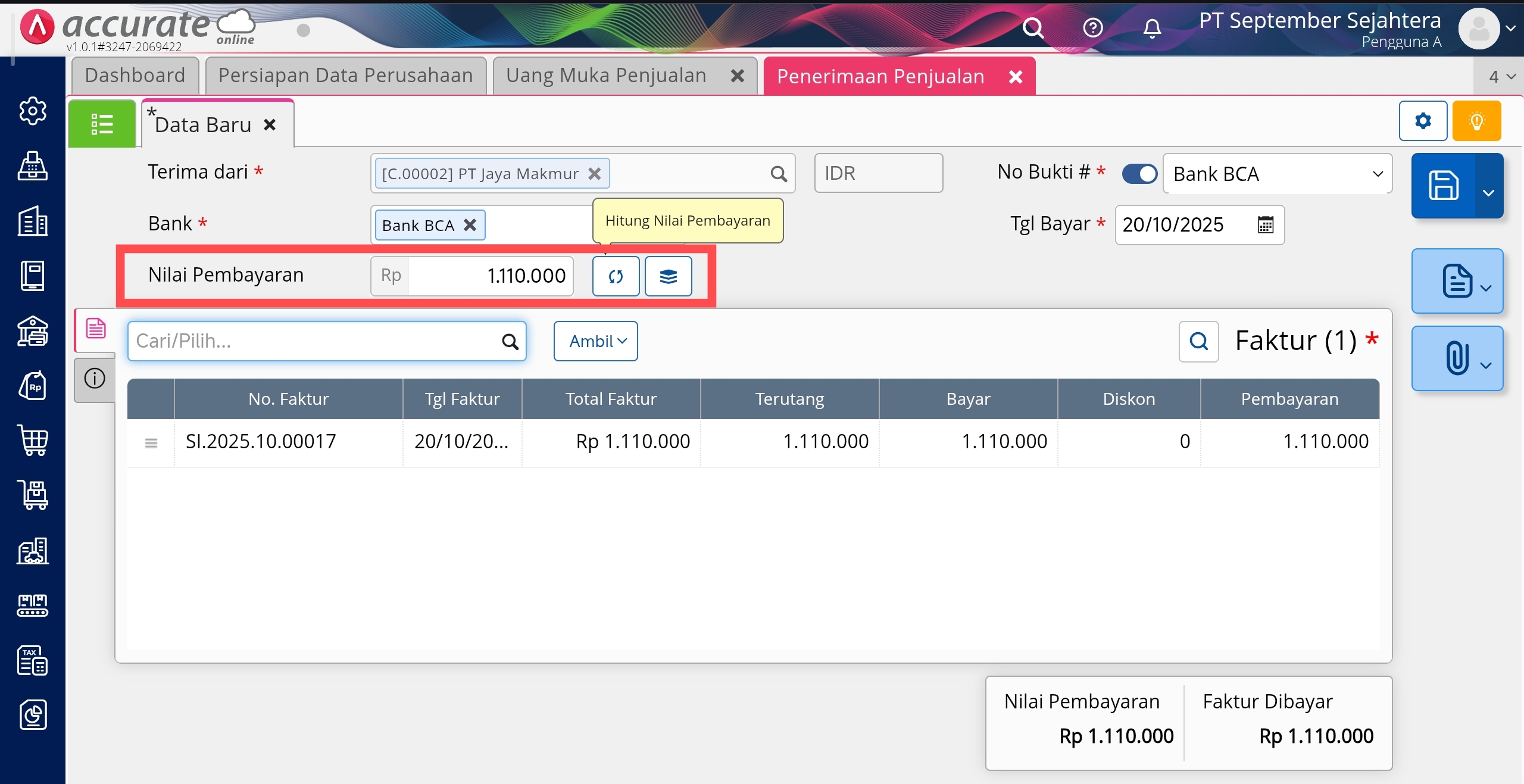Open the Ambil dropdown

[x=596, y=341]
